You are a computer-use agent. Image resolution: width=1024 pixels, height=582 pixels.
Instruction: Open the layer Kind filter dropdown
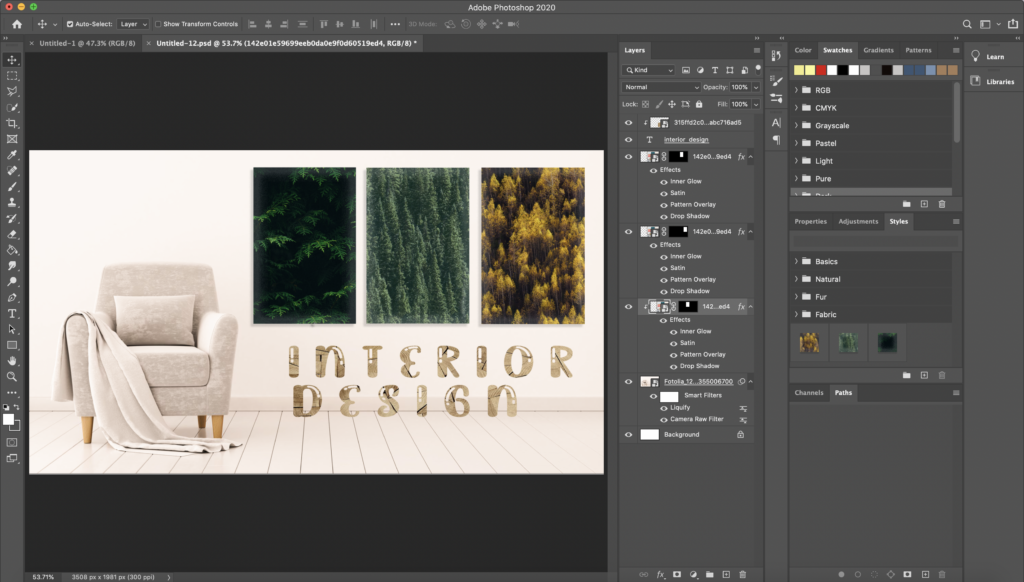tap(649, 70)
